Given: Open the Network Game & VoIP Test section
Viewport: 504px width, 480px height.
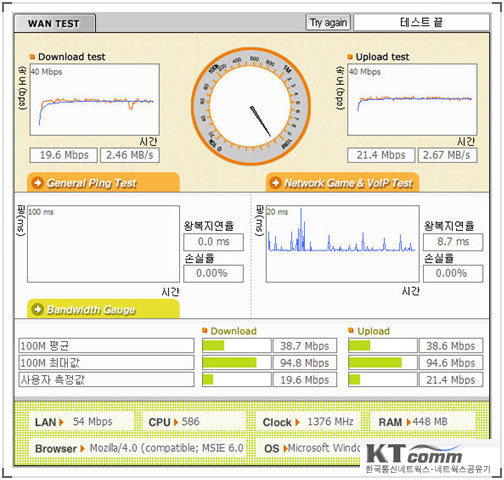Looking at the screenshot, I should pos(342,182).
